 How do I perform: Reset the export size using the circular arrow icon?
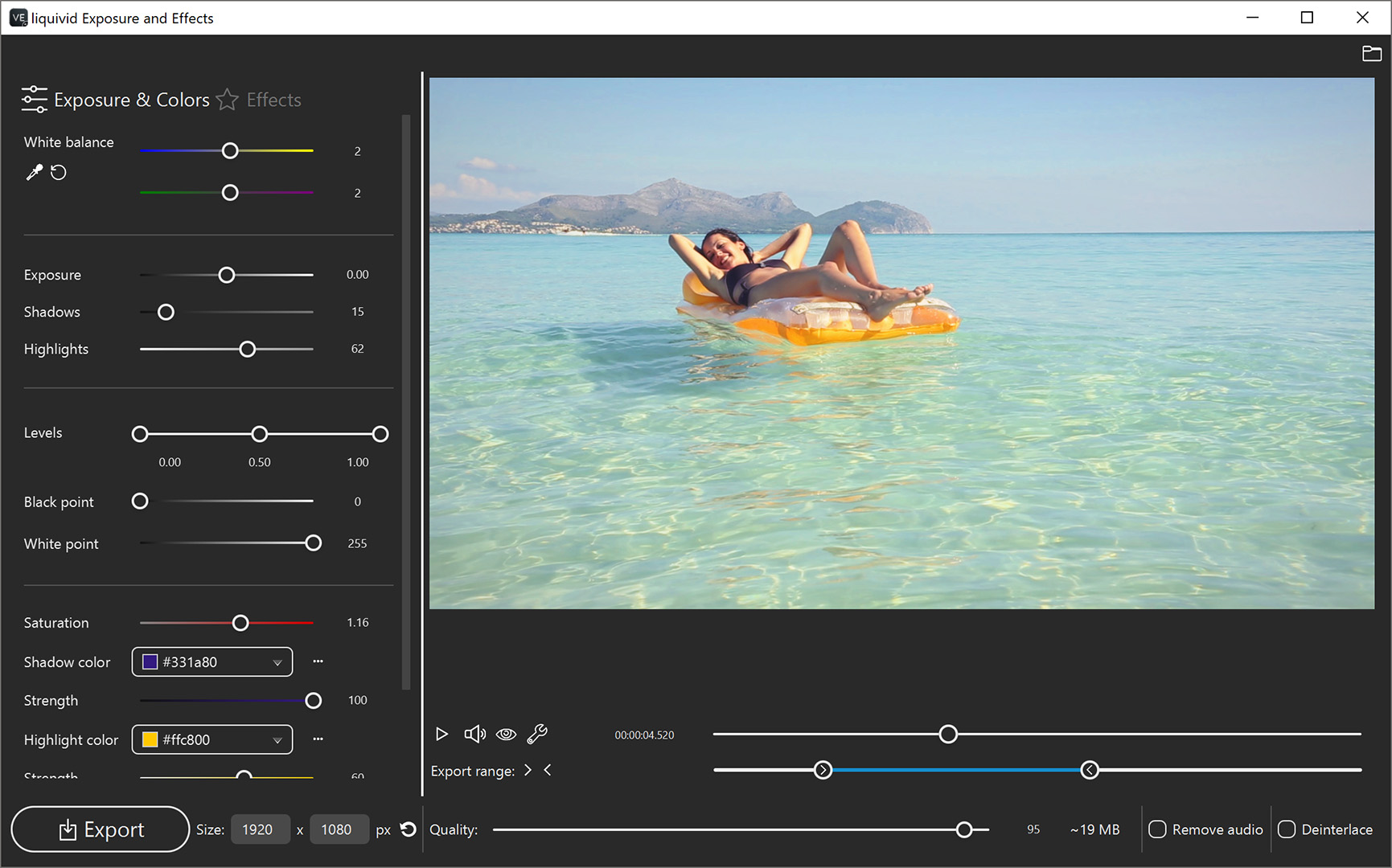click(408, 829)
